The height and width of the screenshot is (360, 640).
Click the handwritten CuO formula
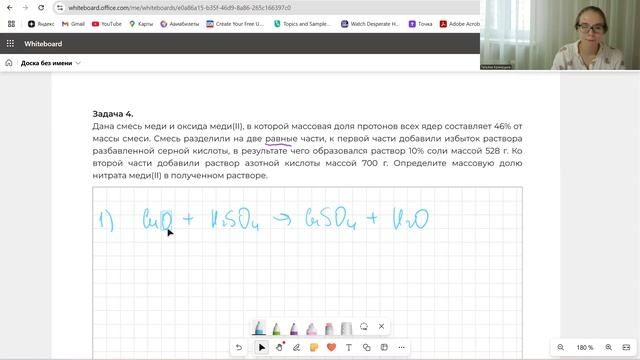(157, 219)
